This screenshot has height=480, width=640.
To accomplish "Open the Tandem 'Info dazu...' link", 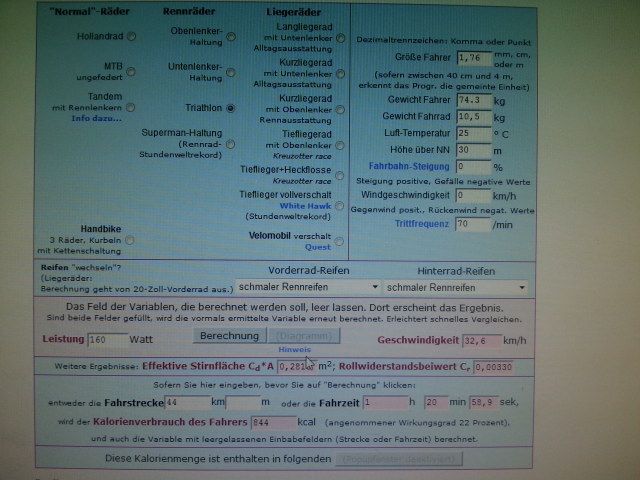I will pyautogui.click(x=95, y=118).
